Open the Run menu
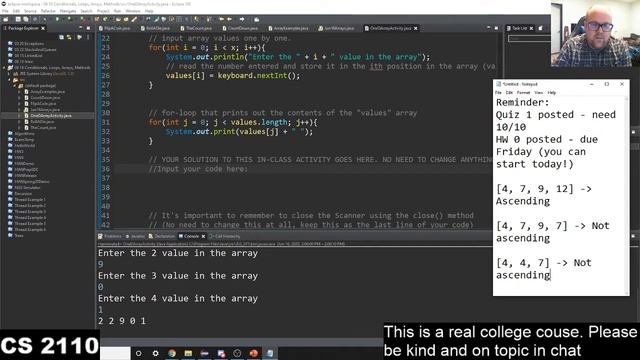 [117, 11]
